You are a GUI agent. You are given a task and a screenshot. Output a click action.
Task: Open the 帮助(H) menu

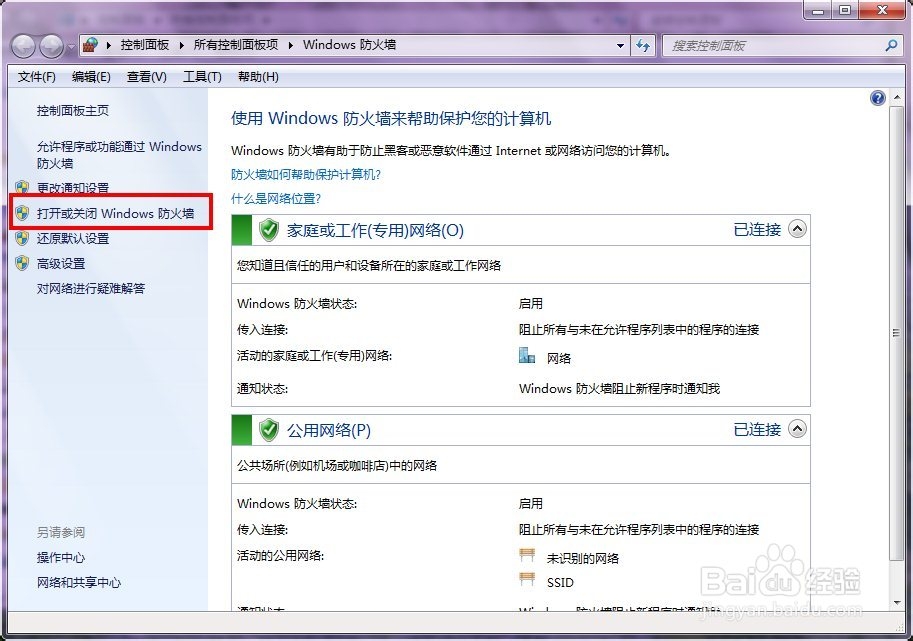(258, 77)
